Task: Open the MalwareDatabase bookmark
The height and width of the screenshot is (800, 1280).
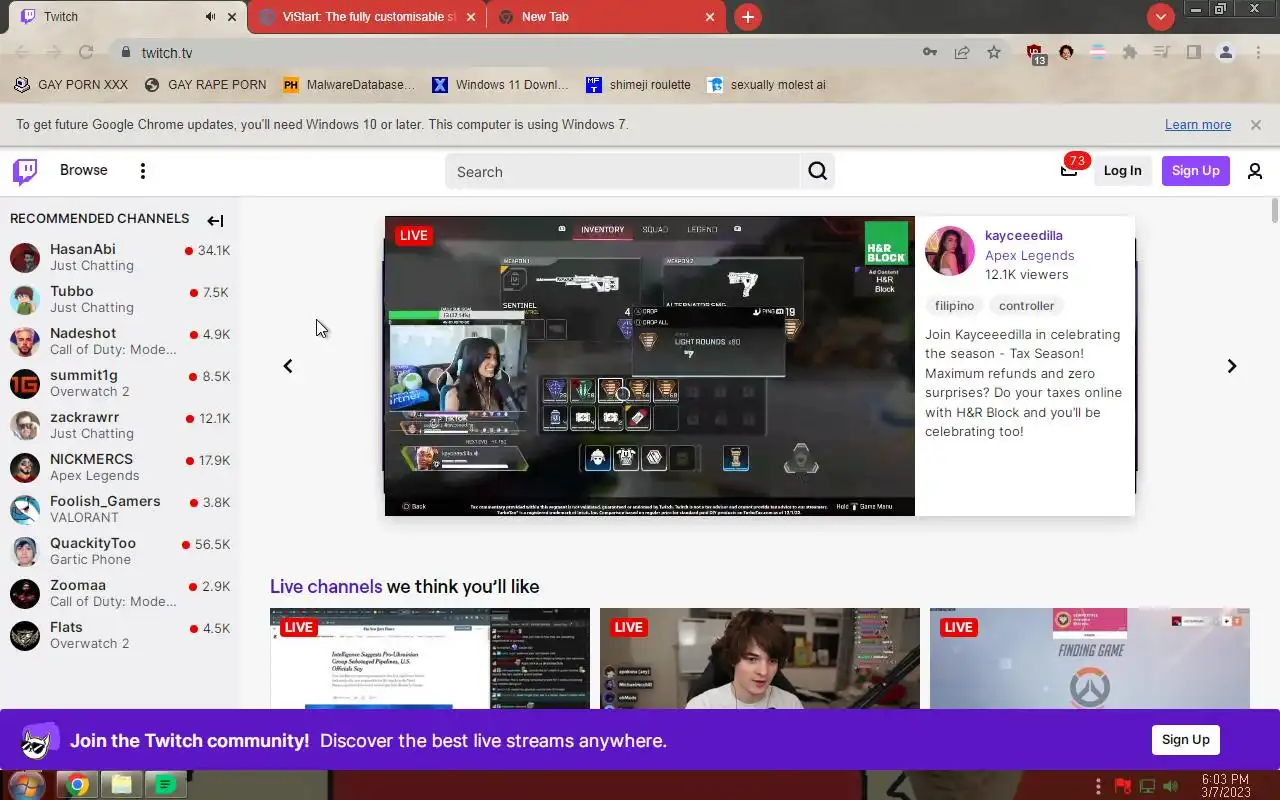Action: click(349, 85)
